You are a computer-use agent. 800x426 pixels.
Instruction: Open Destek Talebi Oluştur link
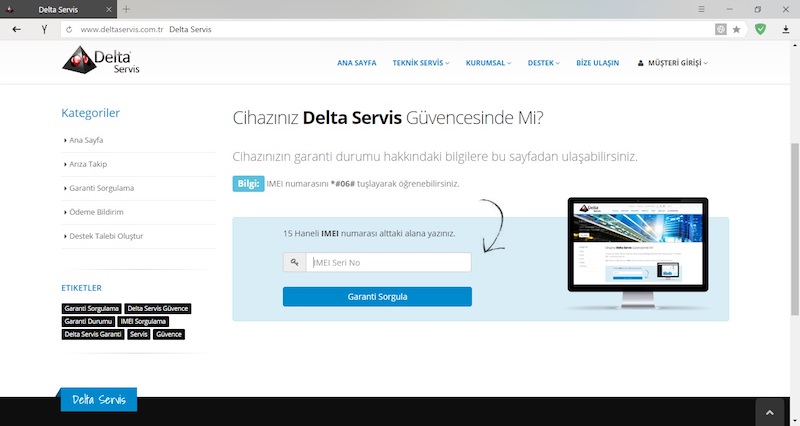point(106,236)
